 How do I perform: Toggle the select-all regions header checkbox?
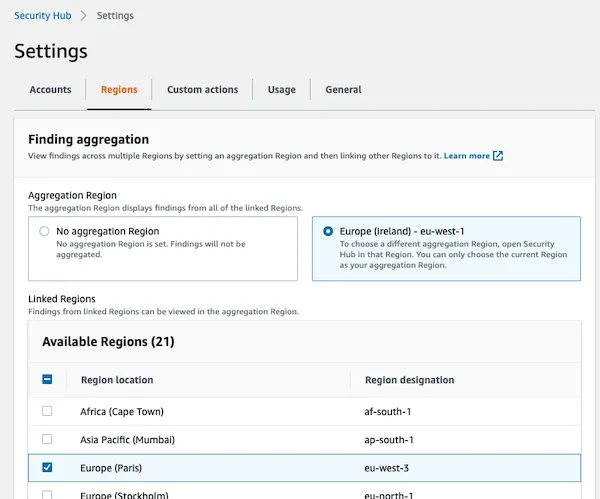[x=47, y=379]
